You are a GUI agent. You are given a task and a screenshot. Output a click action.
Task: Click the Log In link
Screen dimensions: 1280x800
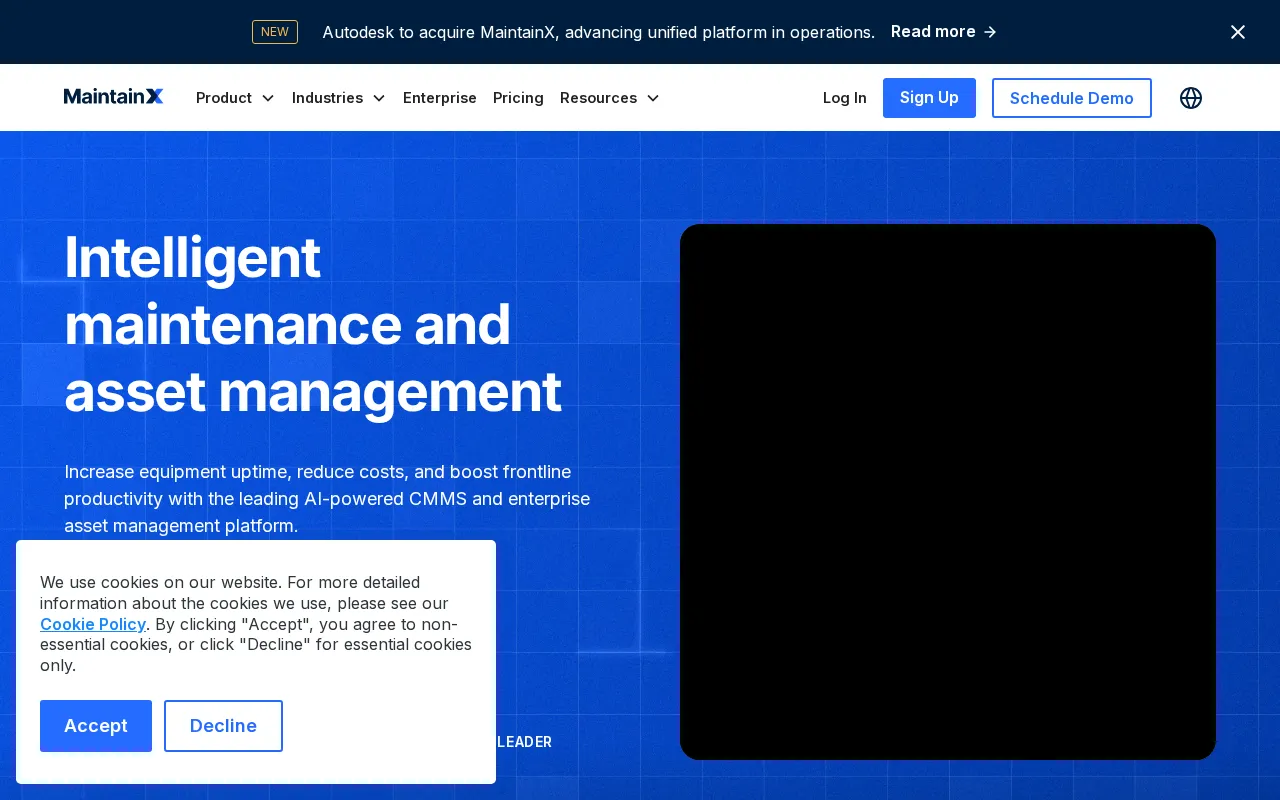coord(845,98)
